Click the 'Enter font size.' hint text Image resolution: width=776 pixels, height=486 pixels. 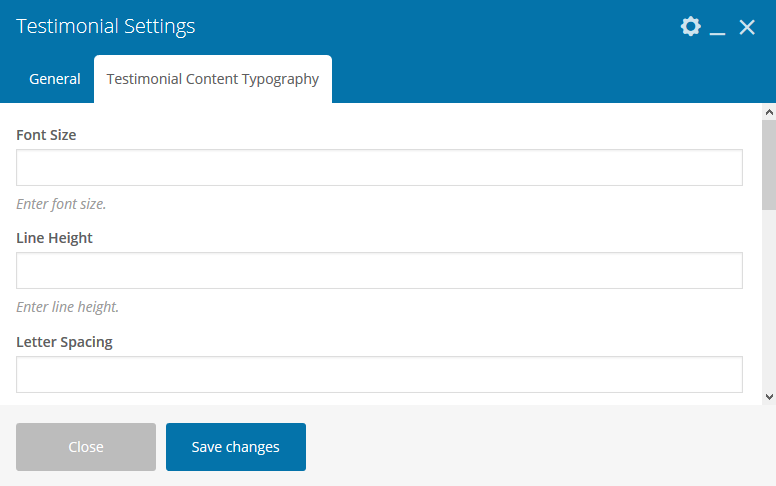(x=61, y=204)
